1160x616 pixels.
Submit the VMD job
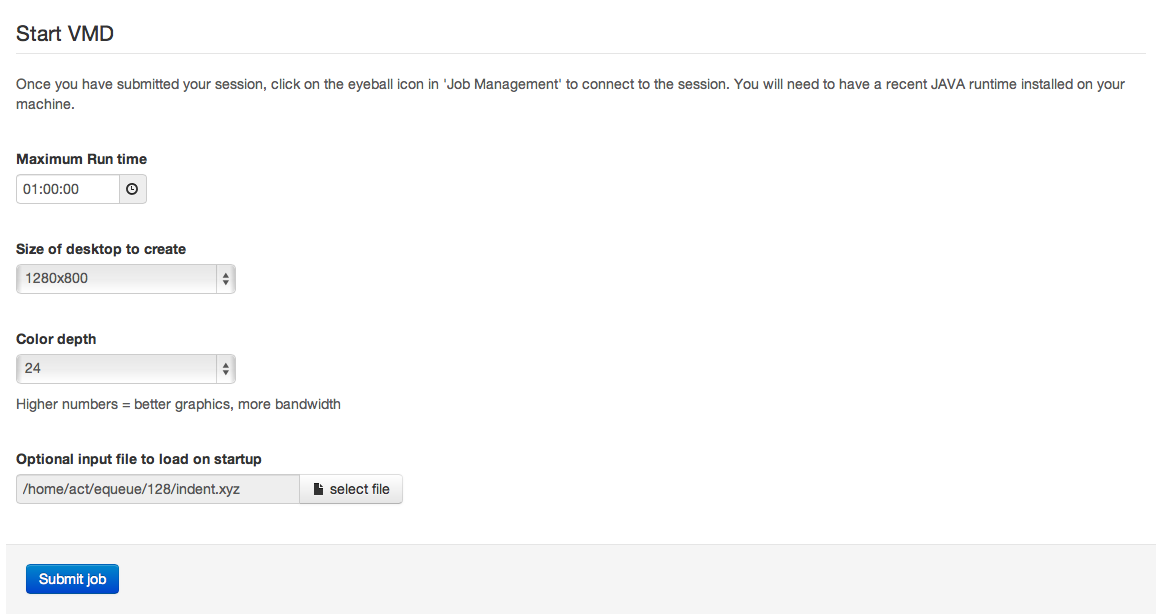[x=72, y=579]
